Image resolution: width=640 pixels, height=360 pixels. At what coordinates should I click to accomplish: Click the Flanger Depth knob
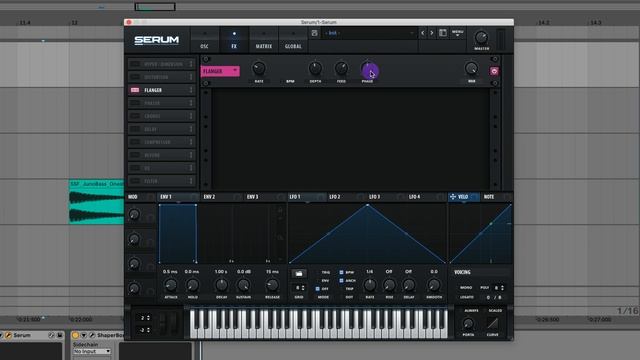click(x=315, y=68)
